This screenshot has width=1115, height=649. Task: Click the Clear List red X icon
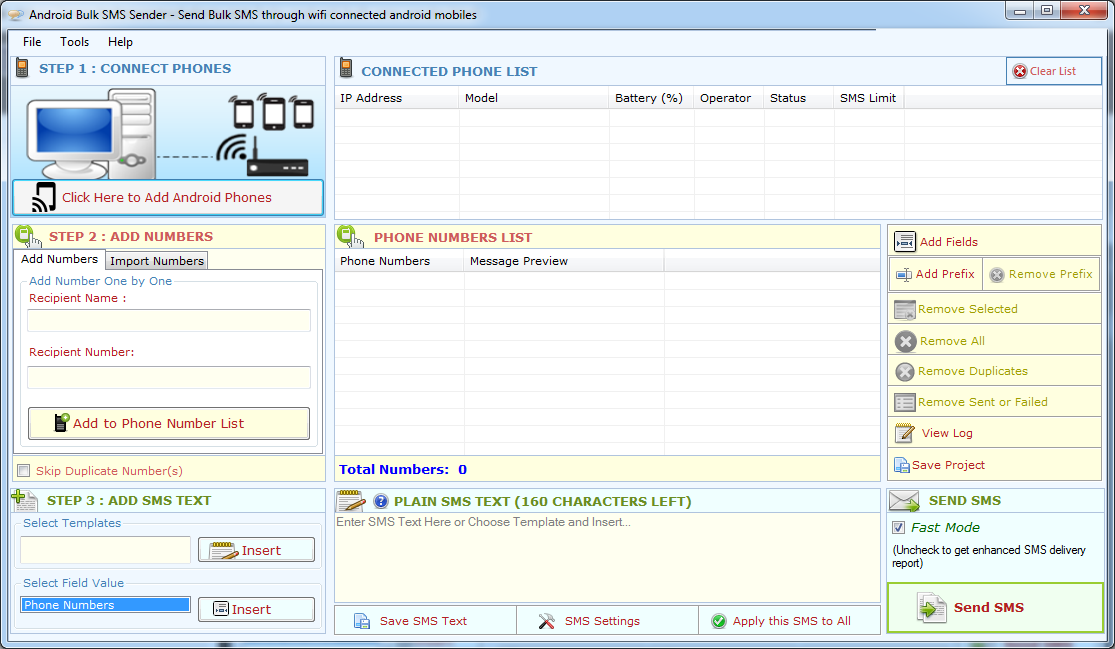coord(1020,71)
